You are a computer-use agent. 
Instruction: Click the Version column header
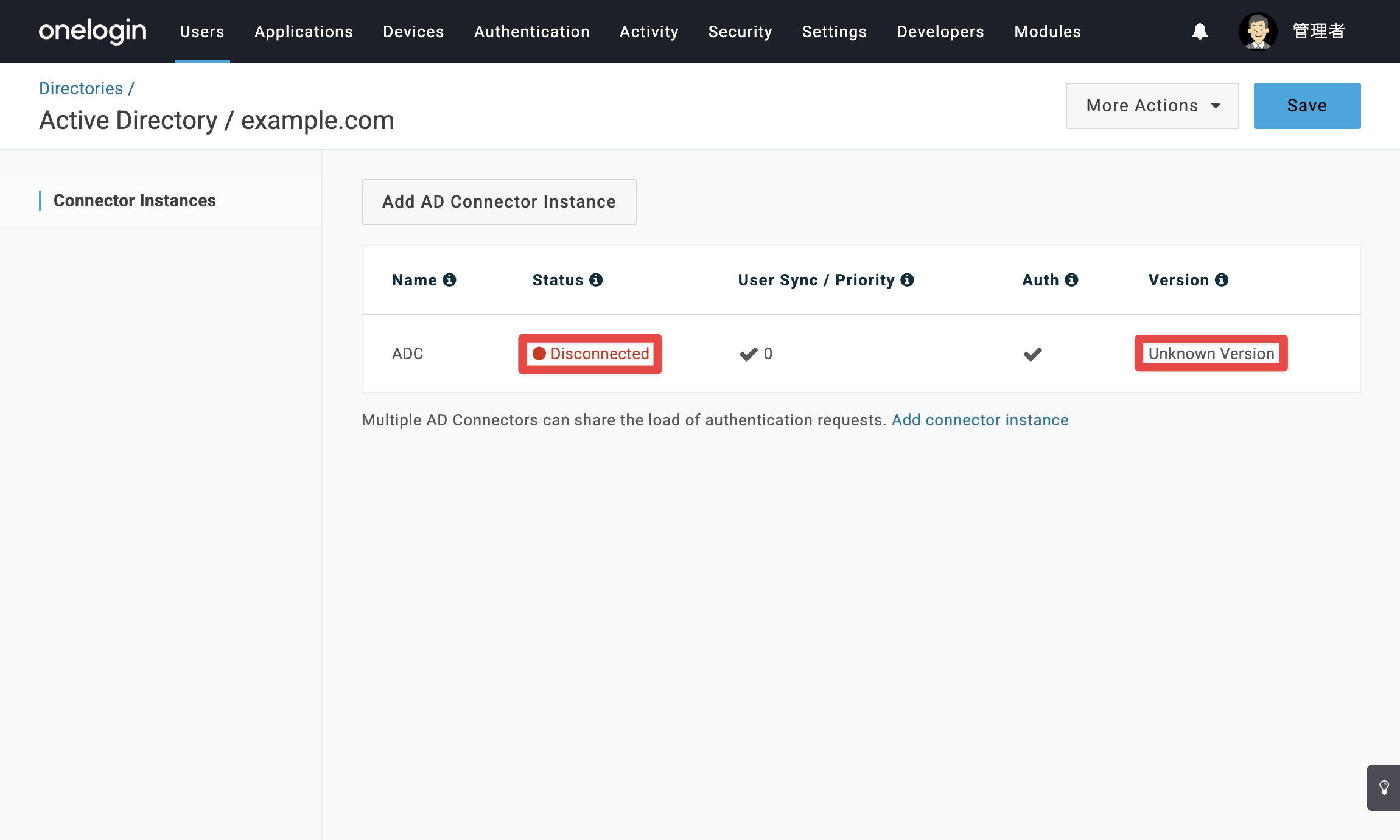[1178, 280]
